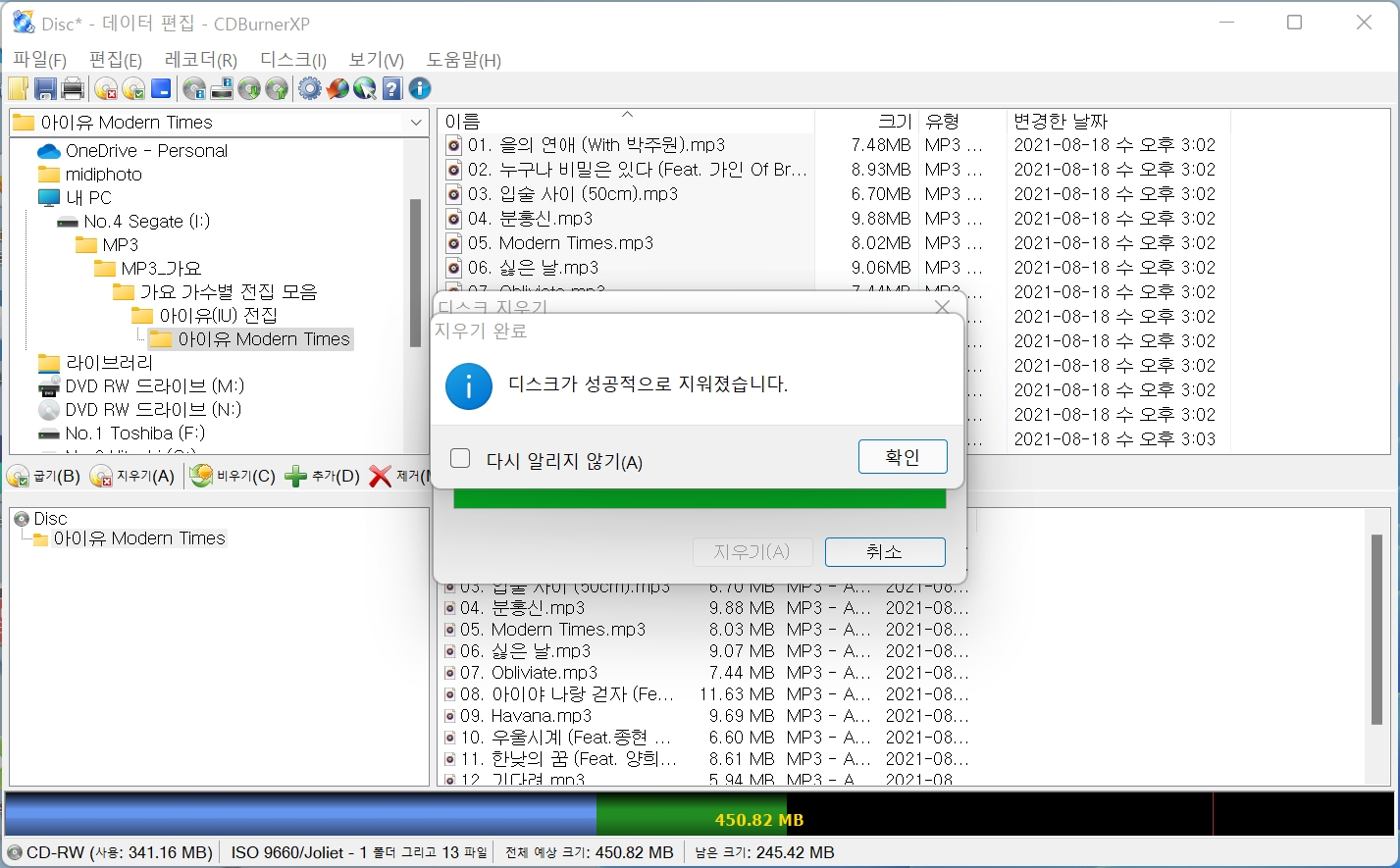Click 확인 button in 지우기 완료 dialog
Screen dimensions: 1400x868
point(903,457)
